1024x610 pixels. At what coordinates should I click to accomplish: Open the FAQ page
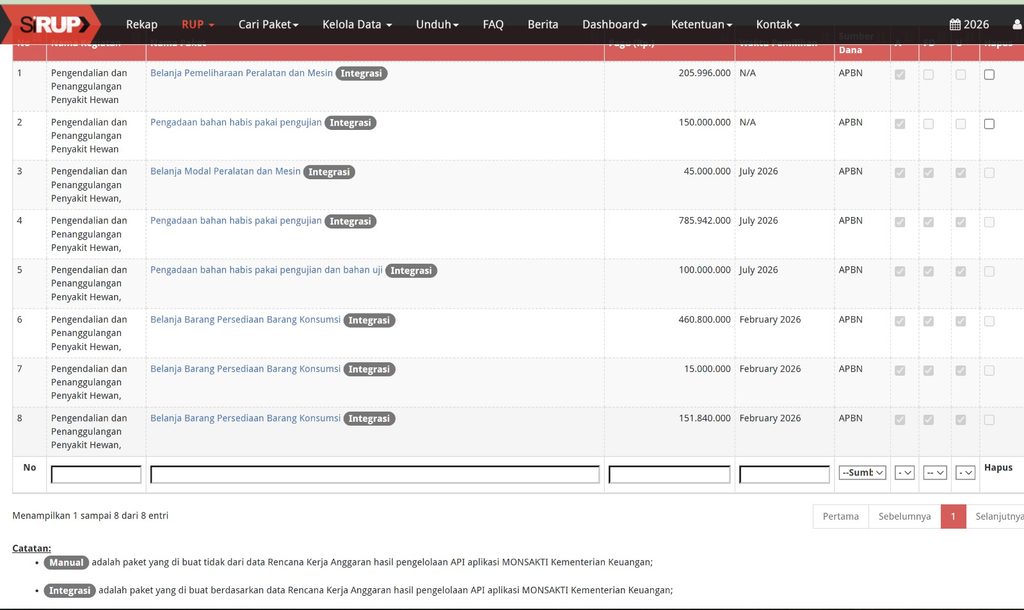[493, 24]
